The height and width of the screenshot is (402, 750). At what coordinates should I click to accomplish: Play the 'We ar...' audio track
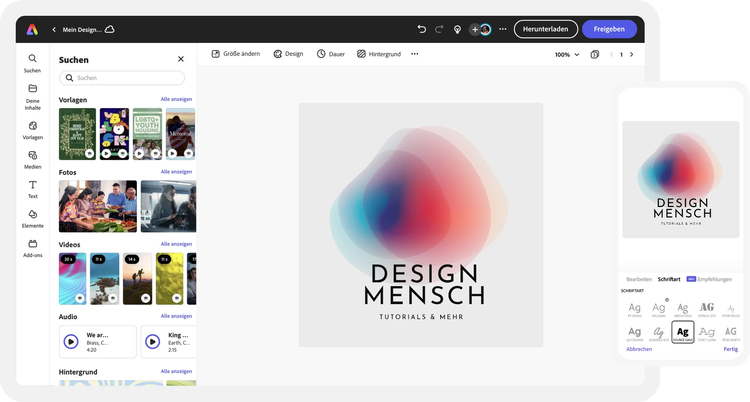[x=71, y=341]
